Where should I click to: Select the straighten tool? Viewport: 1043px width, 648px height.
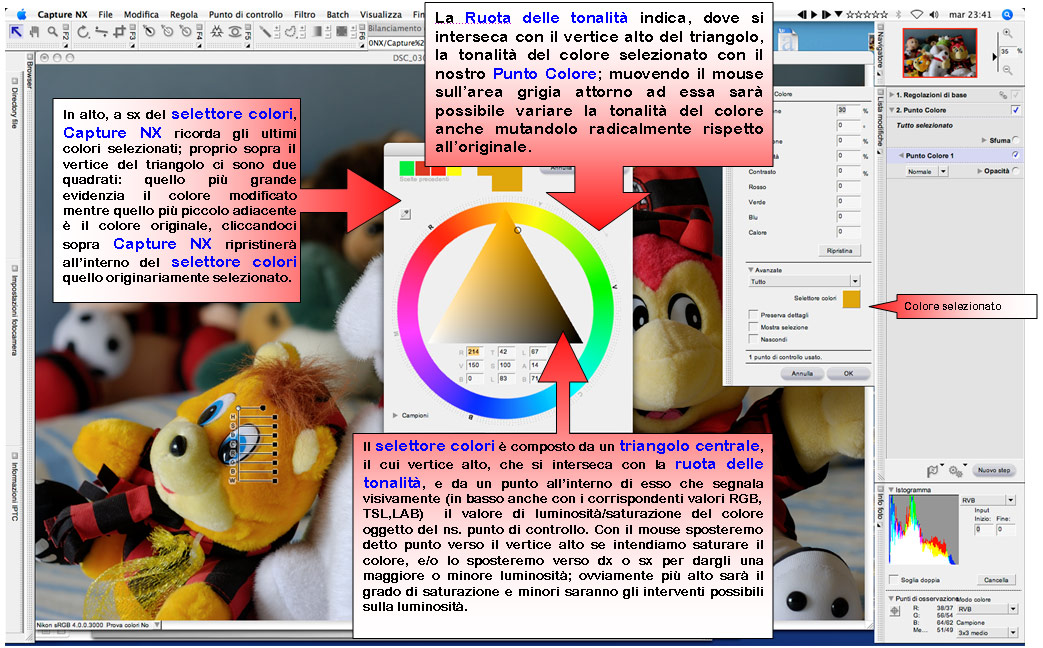tap(101, 31)
